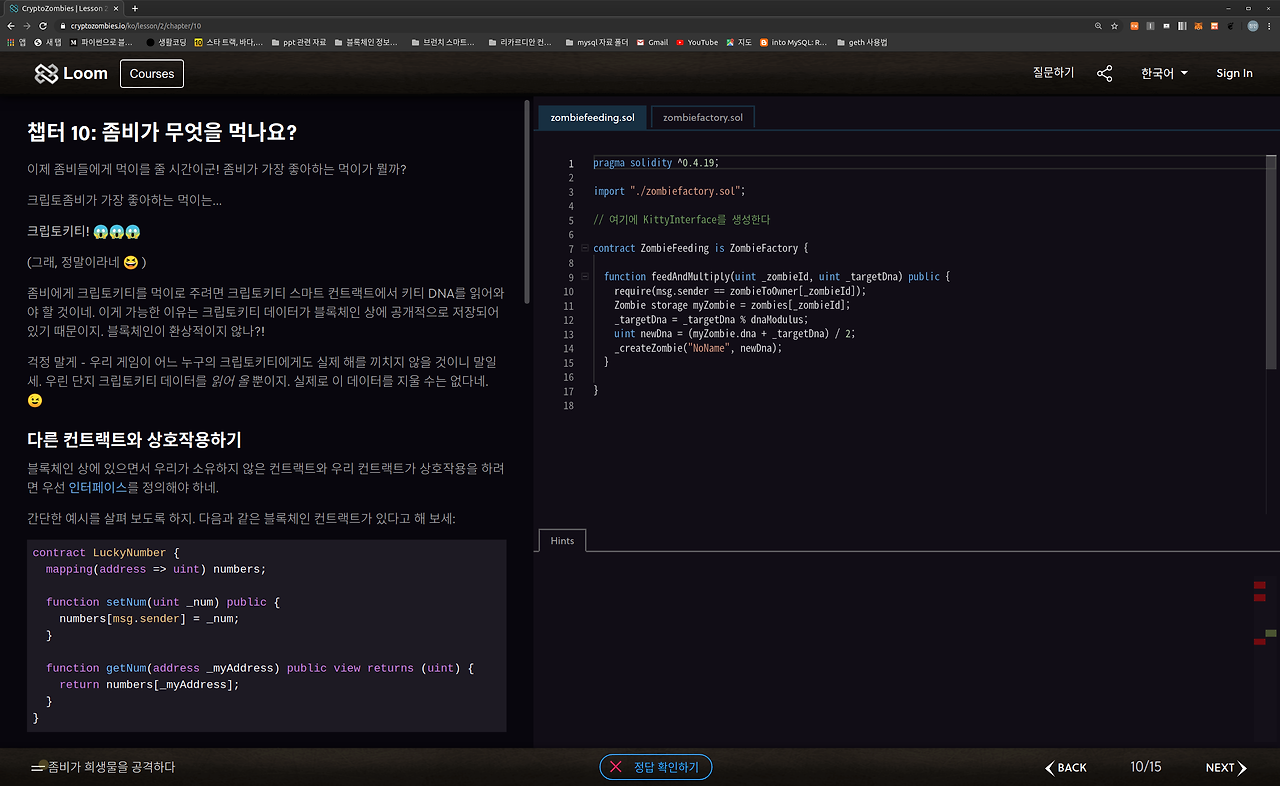1280x786 pixels.
Task: Switch to the zombiefeeding.sol tab
Action: click(592, 117)
